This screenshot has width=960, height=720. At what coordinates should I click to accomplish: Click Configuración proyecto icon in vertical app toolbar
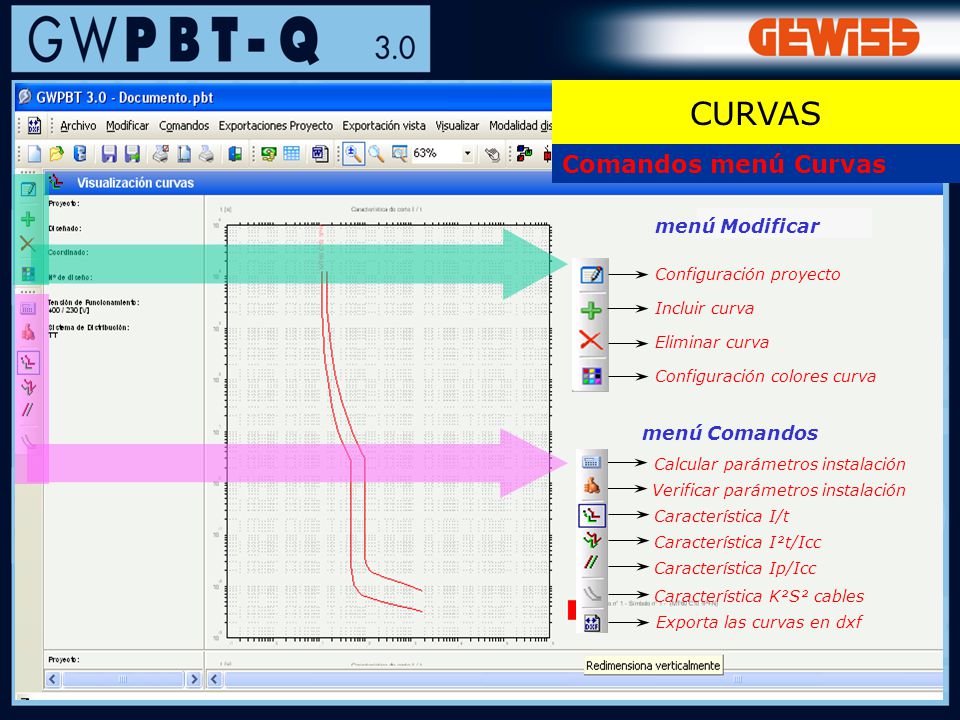(28, 189)
